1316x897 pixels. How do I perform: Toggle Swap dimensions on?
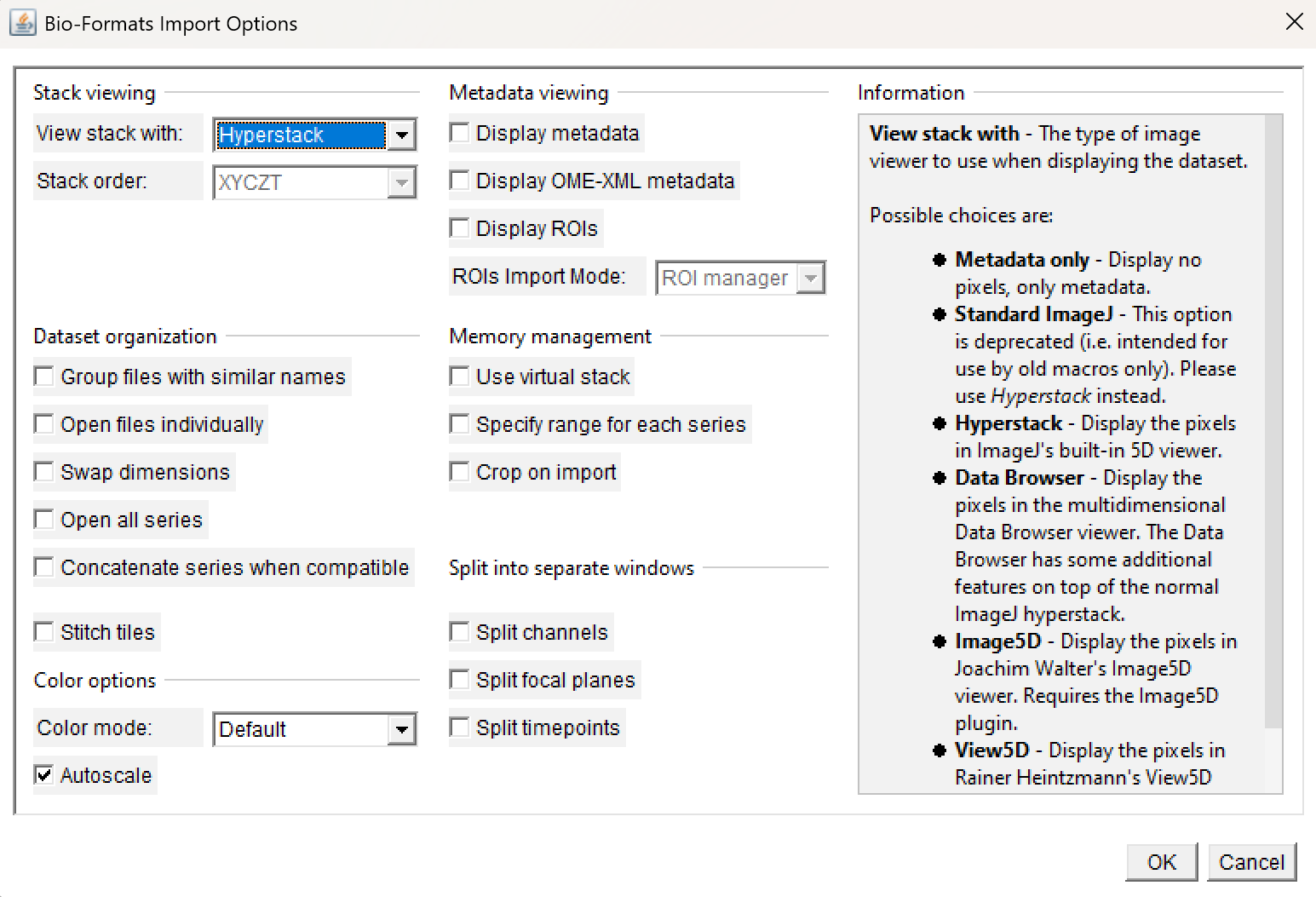pyautogui.click(x=43, y=471)
